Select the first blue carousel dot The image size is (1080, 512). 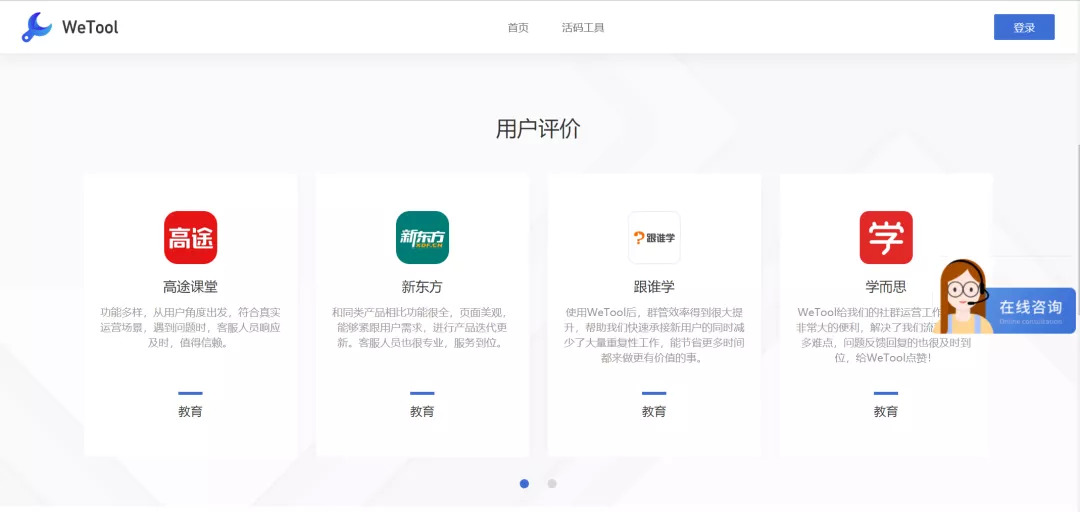pos(524,484)
